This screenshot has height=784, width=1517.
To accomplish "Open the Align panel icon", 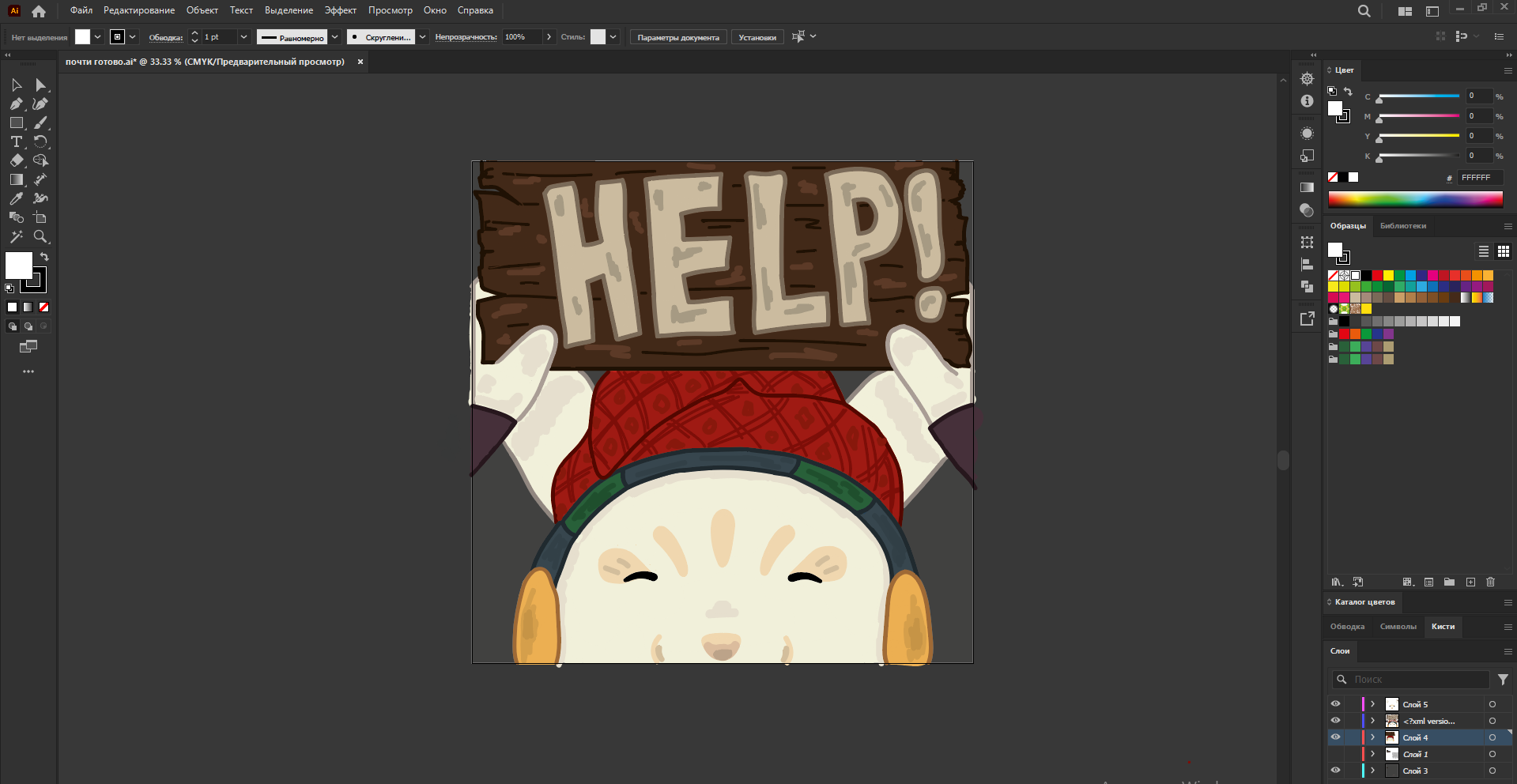I will coord(1307,264).
